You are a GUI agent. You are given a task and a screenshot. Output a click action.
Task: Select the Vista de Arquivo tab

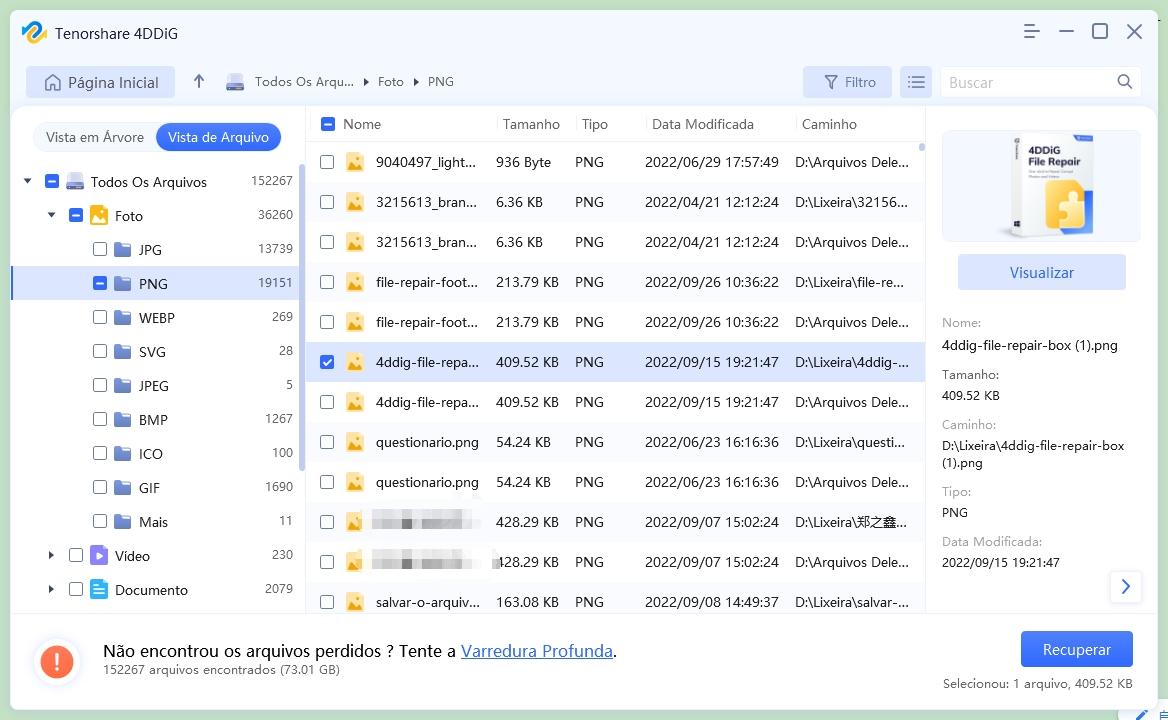pyautogui.click(x=218, y=137)
